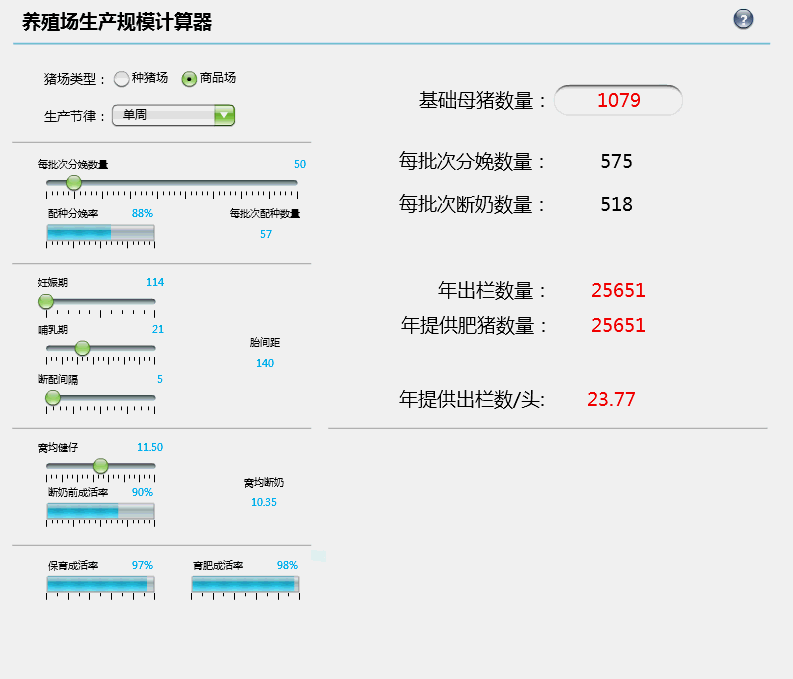The width and height of the screenshot is (793, 679).
Task: Click the 窝均健仔 slider handle
Action: [100, 465]
